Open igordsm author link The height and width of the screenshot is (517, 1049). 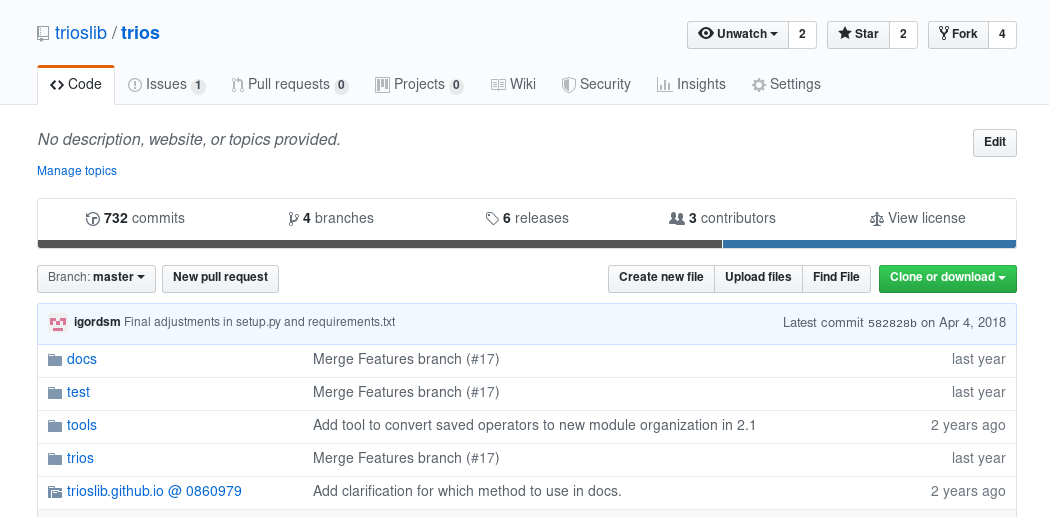(98, 322)
